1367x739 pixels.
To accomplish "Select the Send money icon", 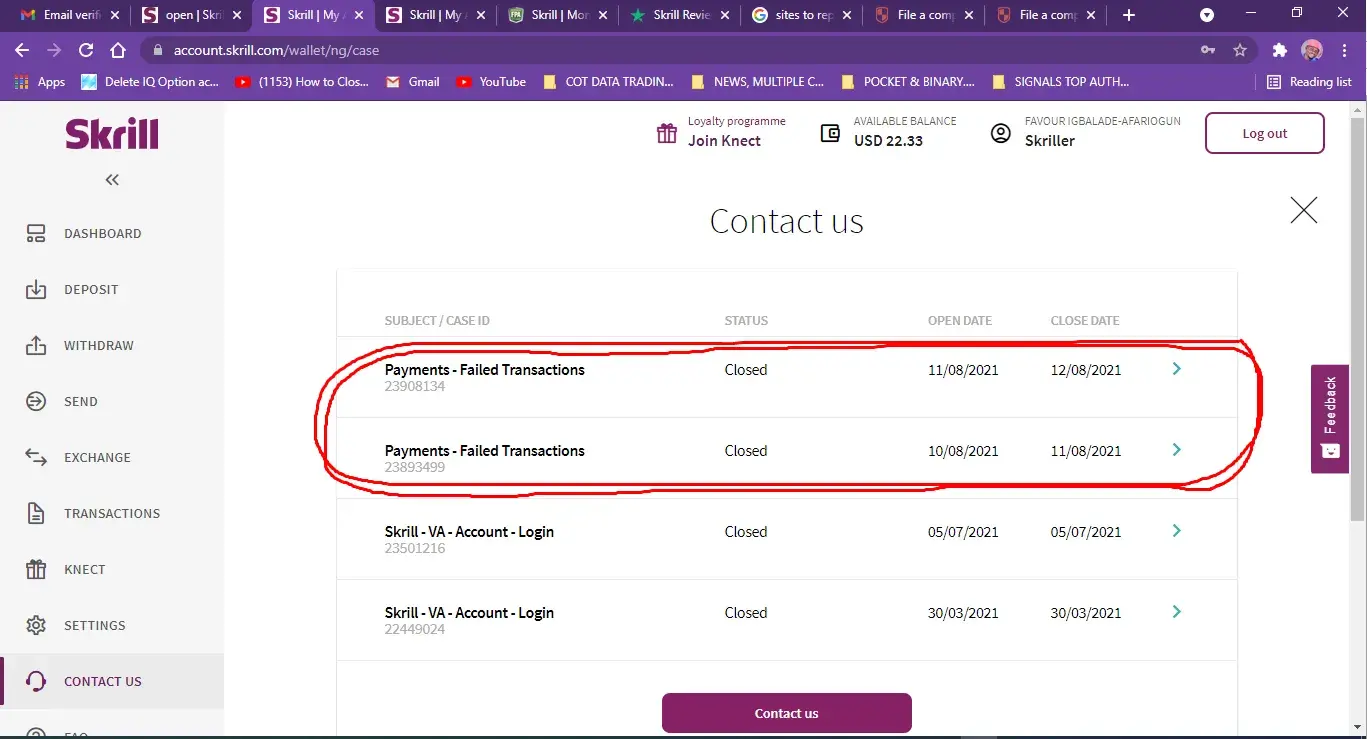I will tap(36, 402).
